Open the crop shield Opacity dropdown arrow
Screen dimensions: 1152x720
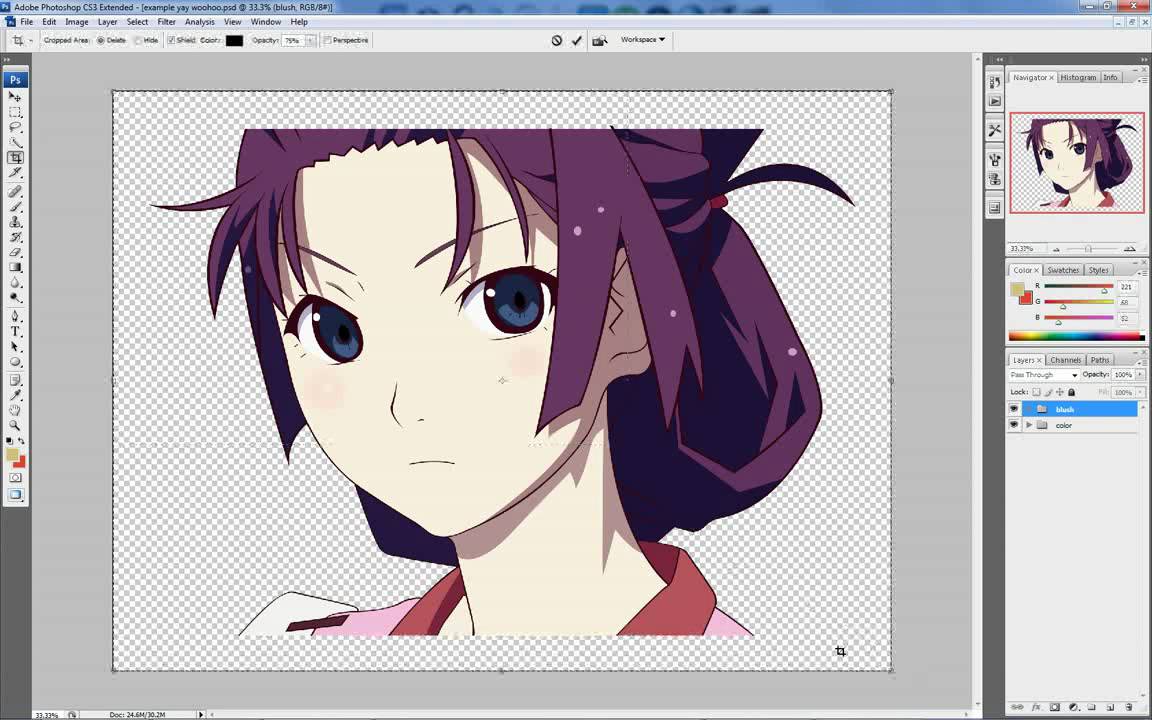pos(312,40)
